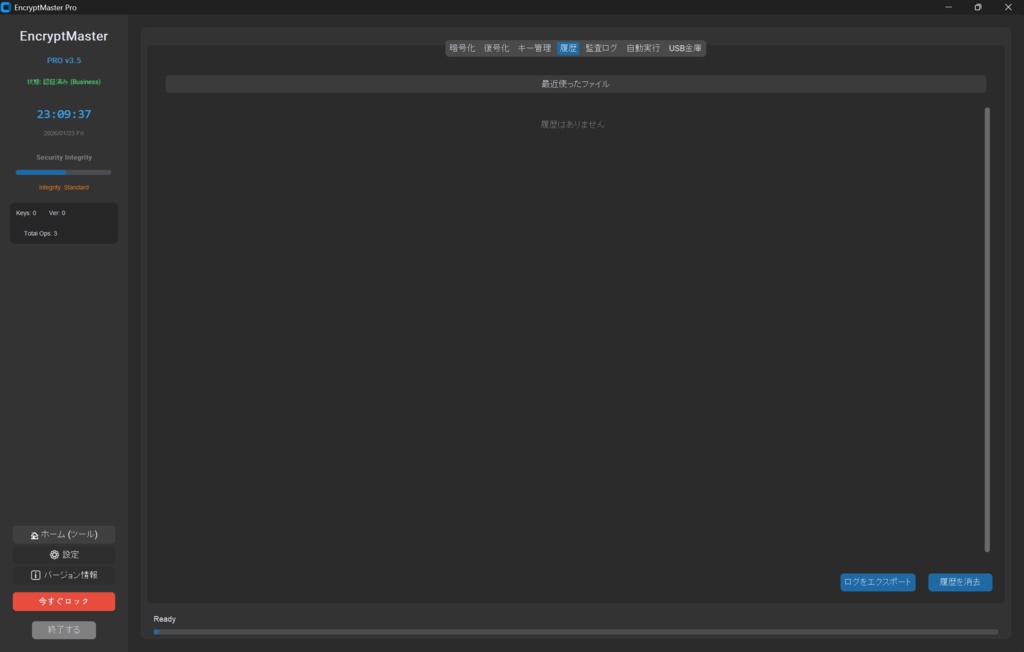
Task: Click the ログをエクスポート button
Action: [x=877, y=582]
